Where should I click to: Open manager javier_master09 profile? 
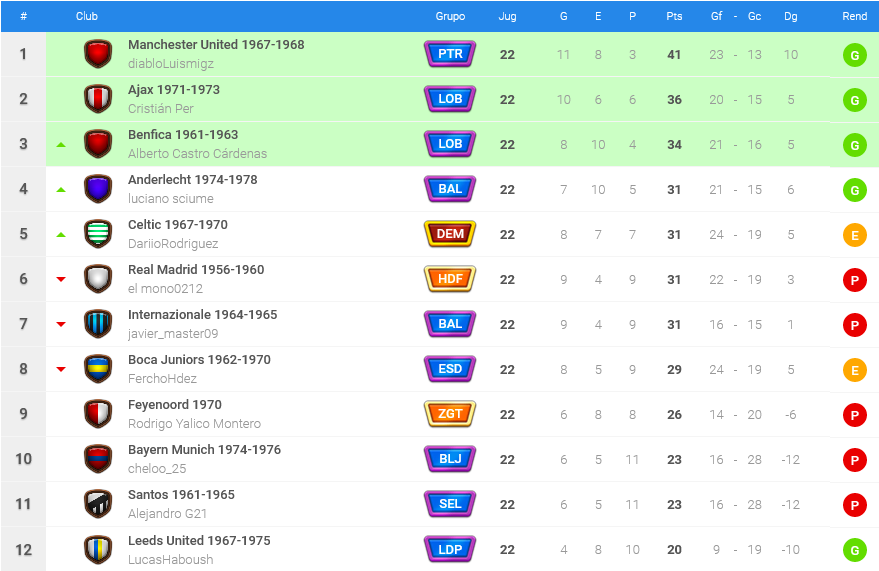[x=173, y=333]
